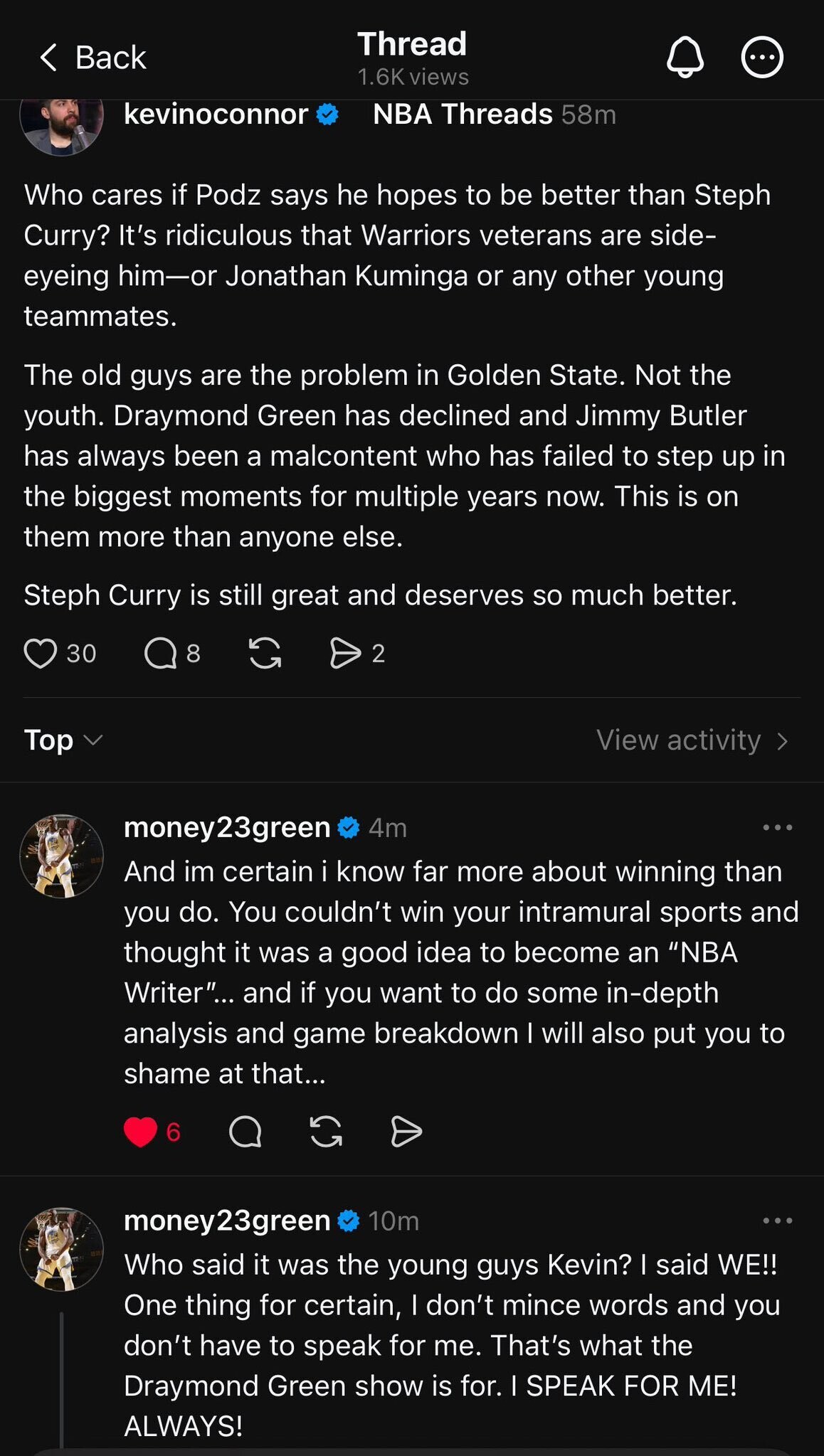Go Back to previous screen

[93, 58]
